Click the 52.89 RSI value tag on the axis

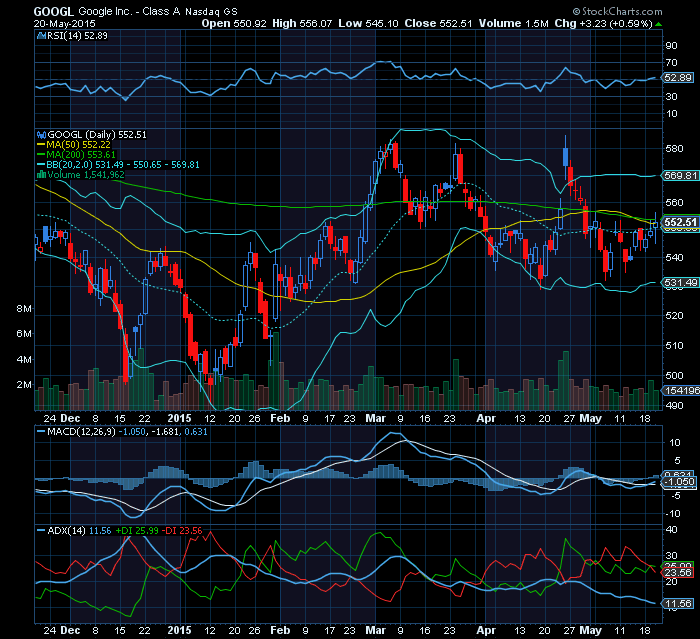(677, 78)
